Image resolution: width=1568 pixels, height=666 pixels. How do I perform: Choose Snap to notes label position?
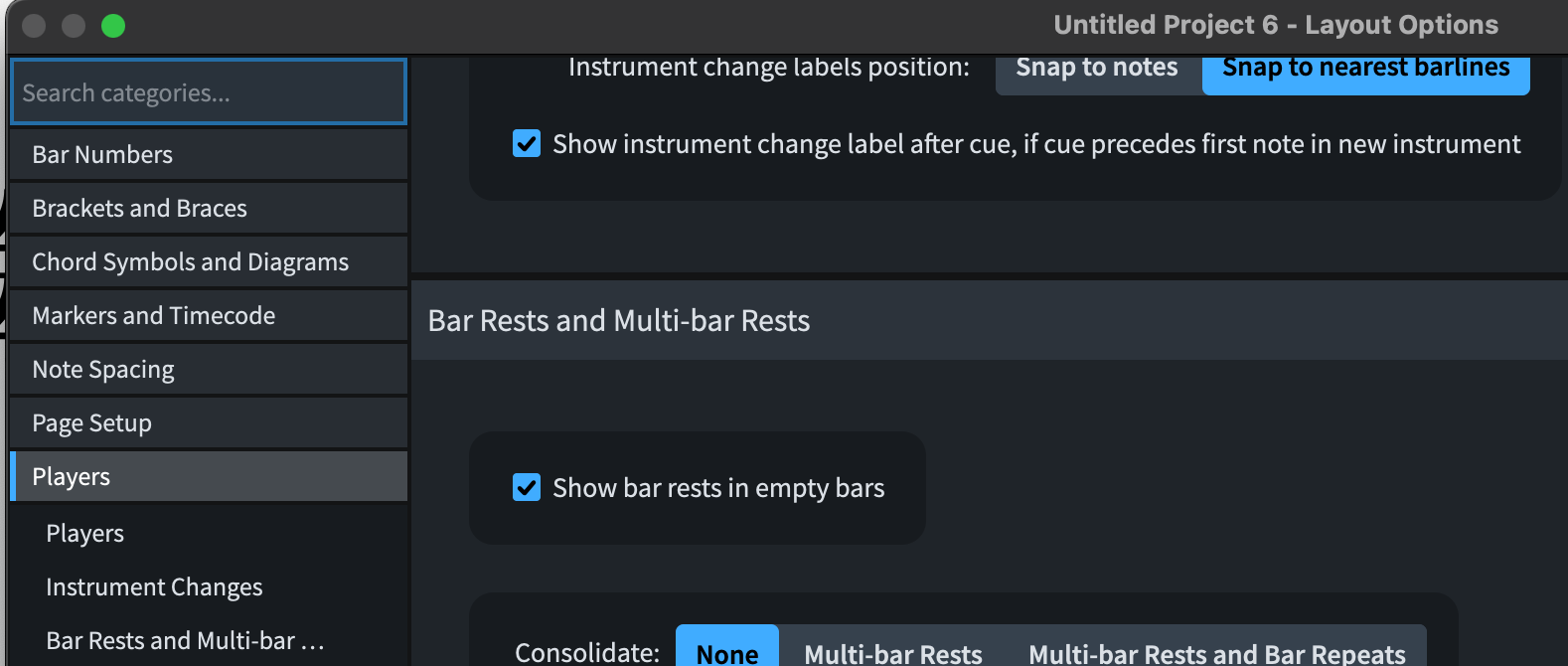(1097, 70)
